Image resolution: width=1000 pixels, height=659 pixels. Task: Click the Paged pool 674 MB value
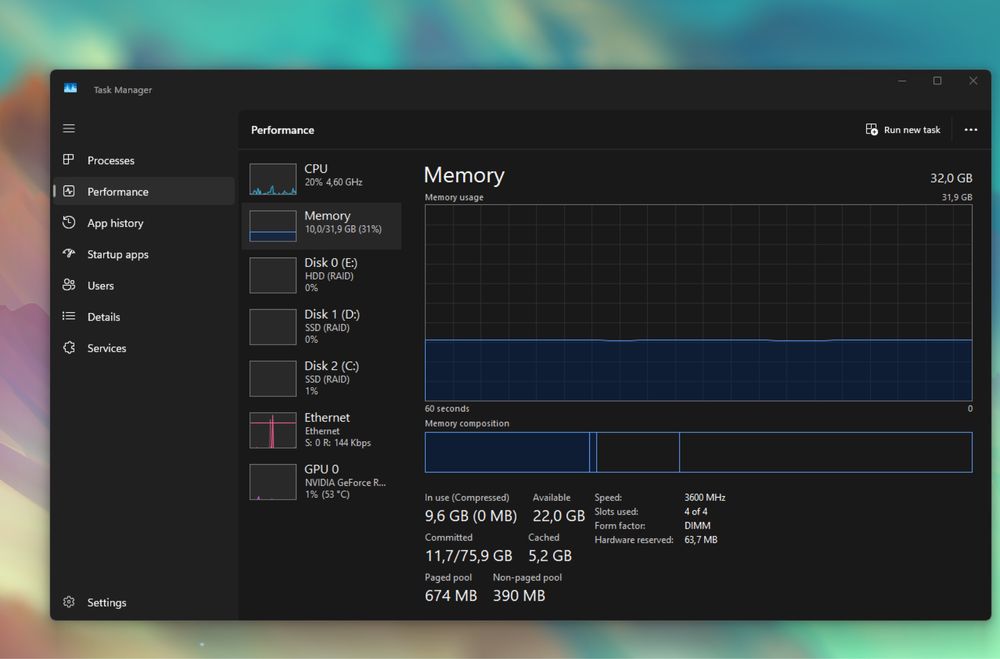[x=451, y=596]
